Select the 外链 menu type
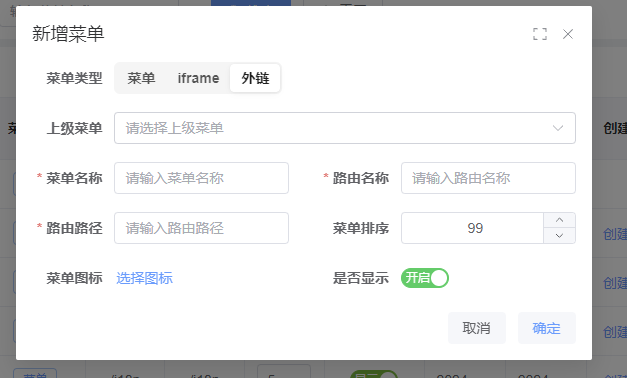The image size is (627, 378). [255, 78]
